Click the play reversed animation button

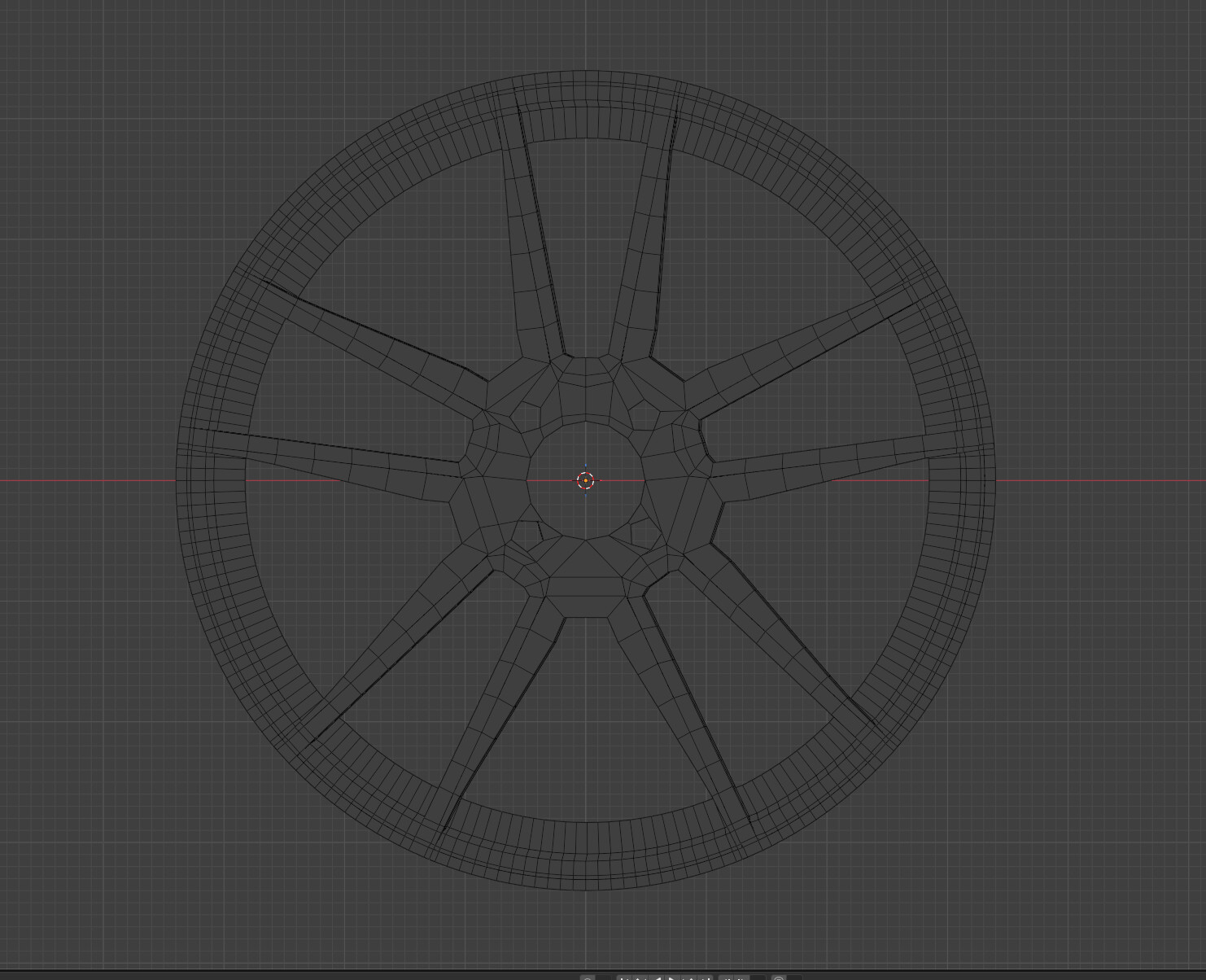tap(656, 978)
